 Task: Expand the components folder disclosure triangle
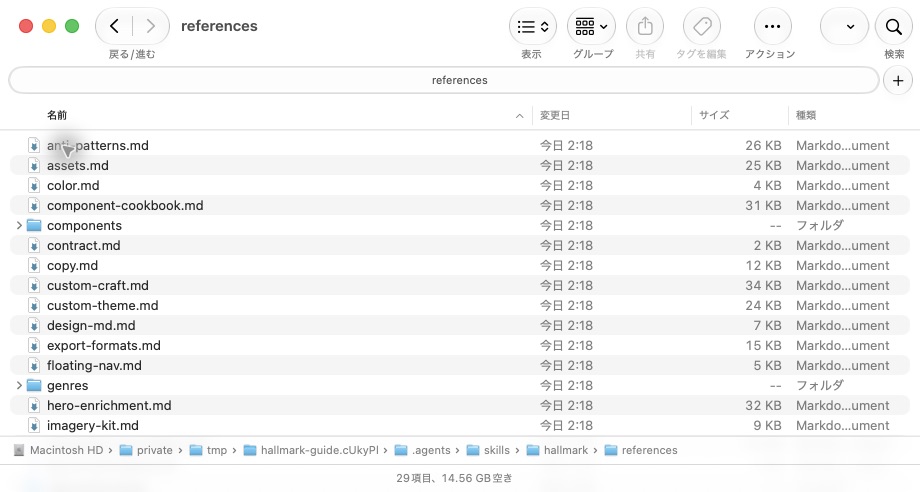(x=19, y=225)
